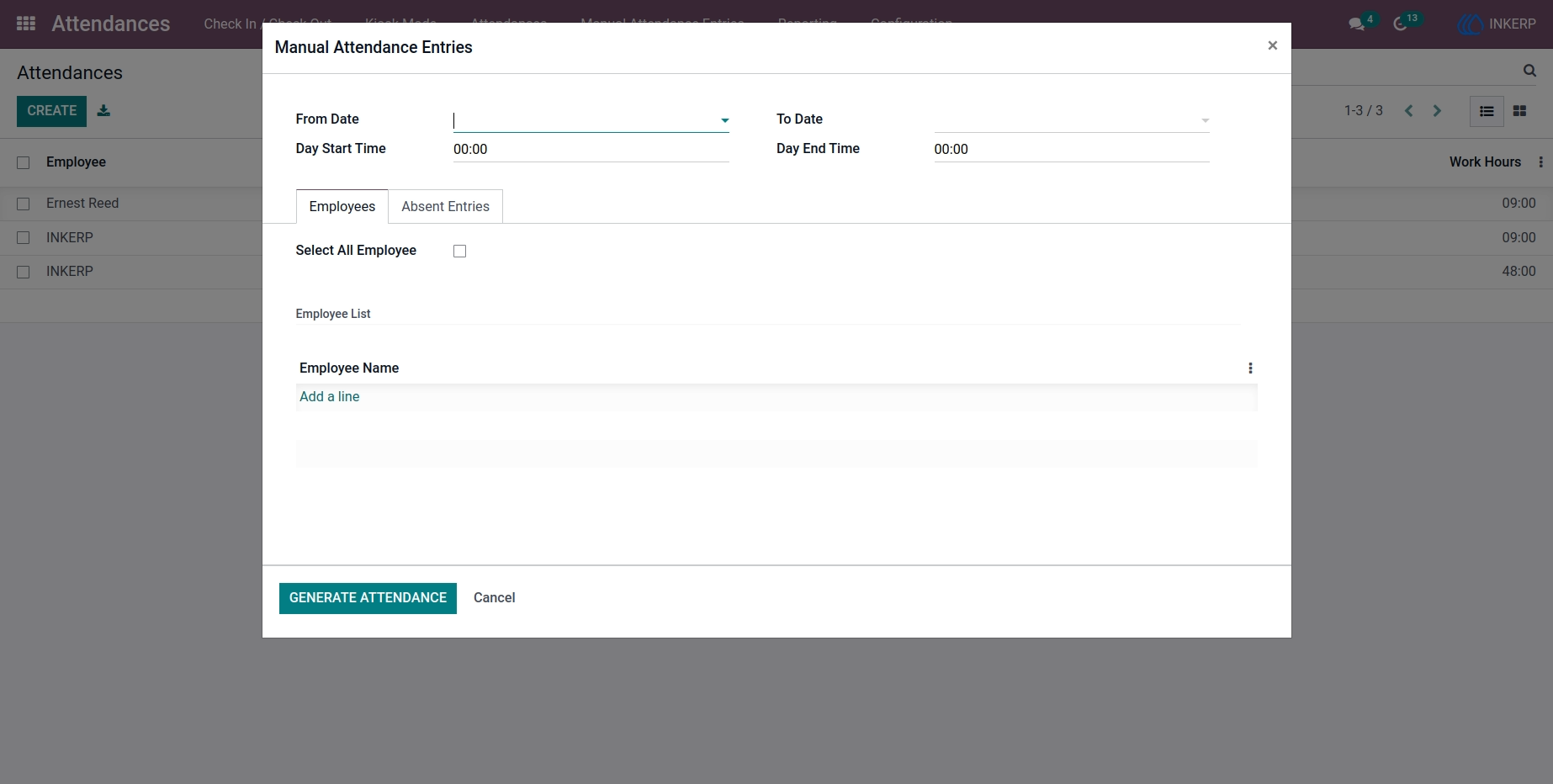Click the 48:00 work hours value
1553x784 pixels.
pyautogui.click(x=1519, y=272)
